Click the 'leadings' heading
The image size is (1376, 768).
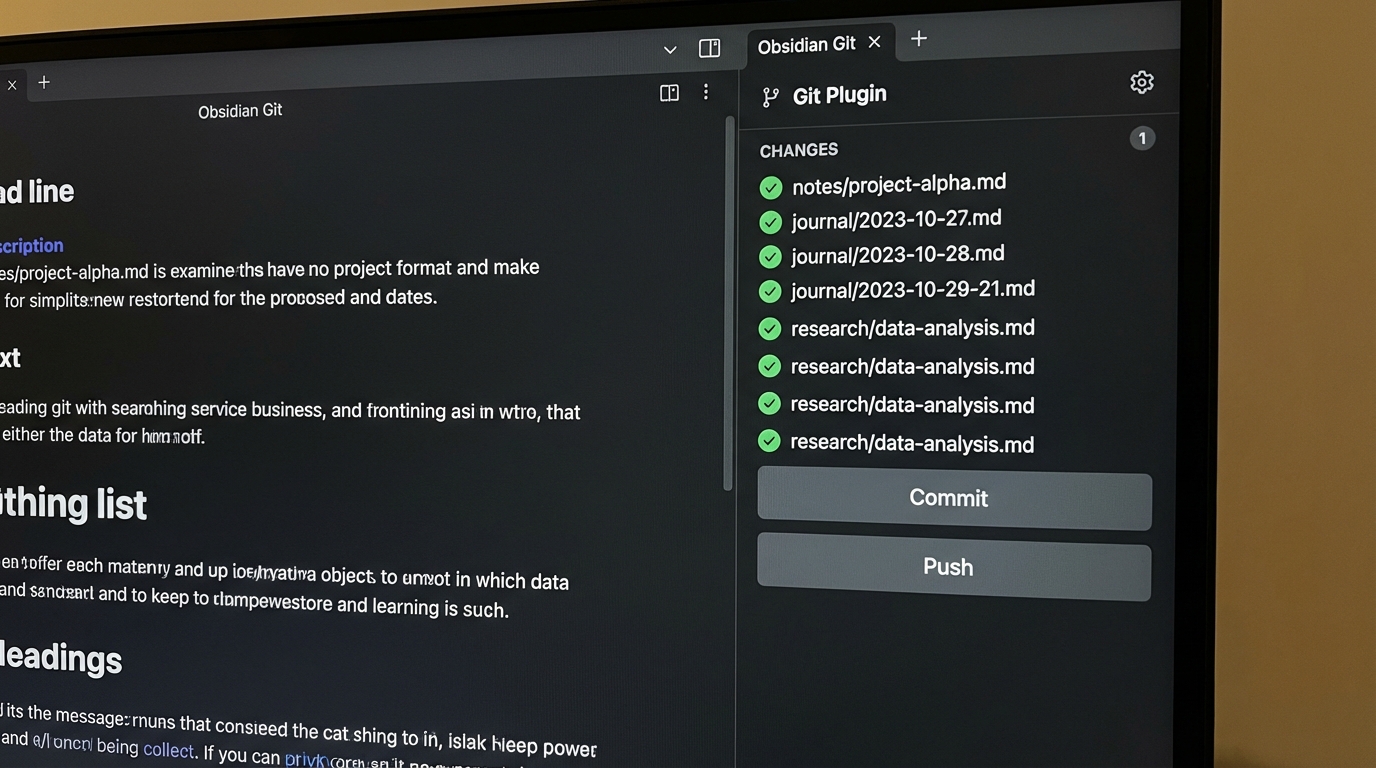(62, 658)
